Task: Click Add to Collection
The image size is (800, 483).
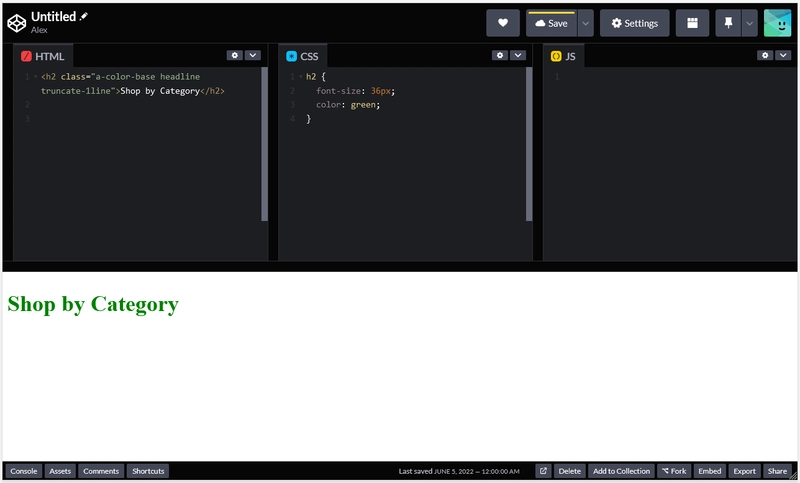Action: 621,471
